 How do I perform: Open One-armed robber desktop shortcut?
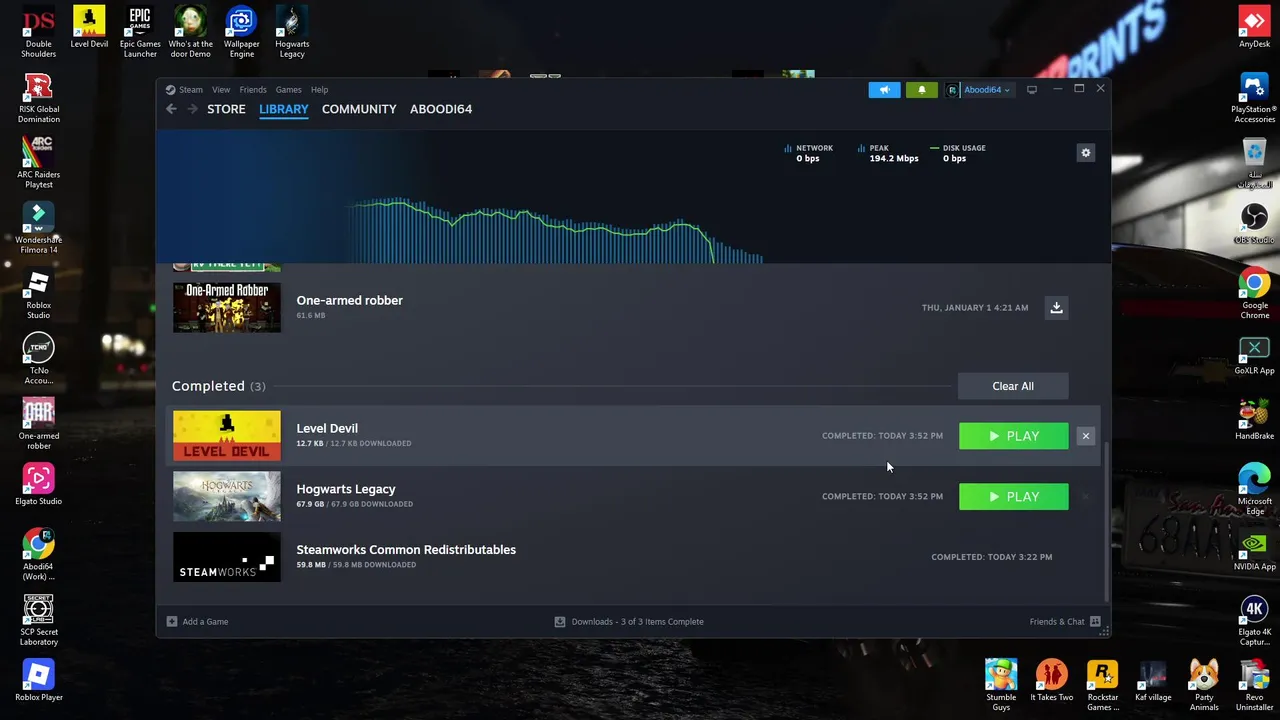click(39, 424)
